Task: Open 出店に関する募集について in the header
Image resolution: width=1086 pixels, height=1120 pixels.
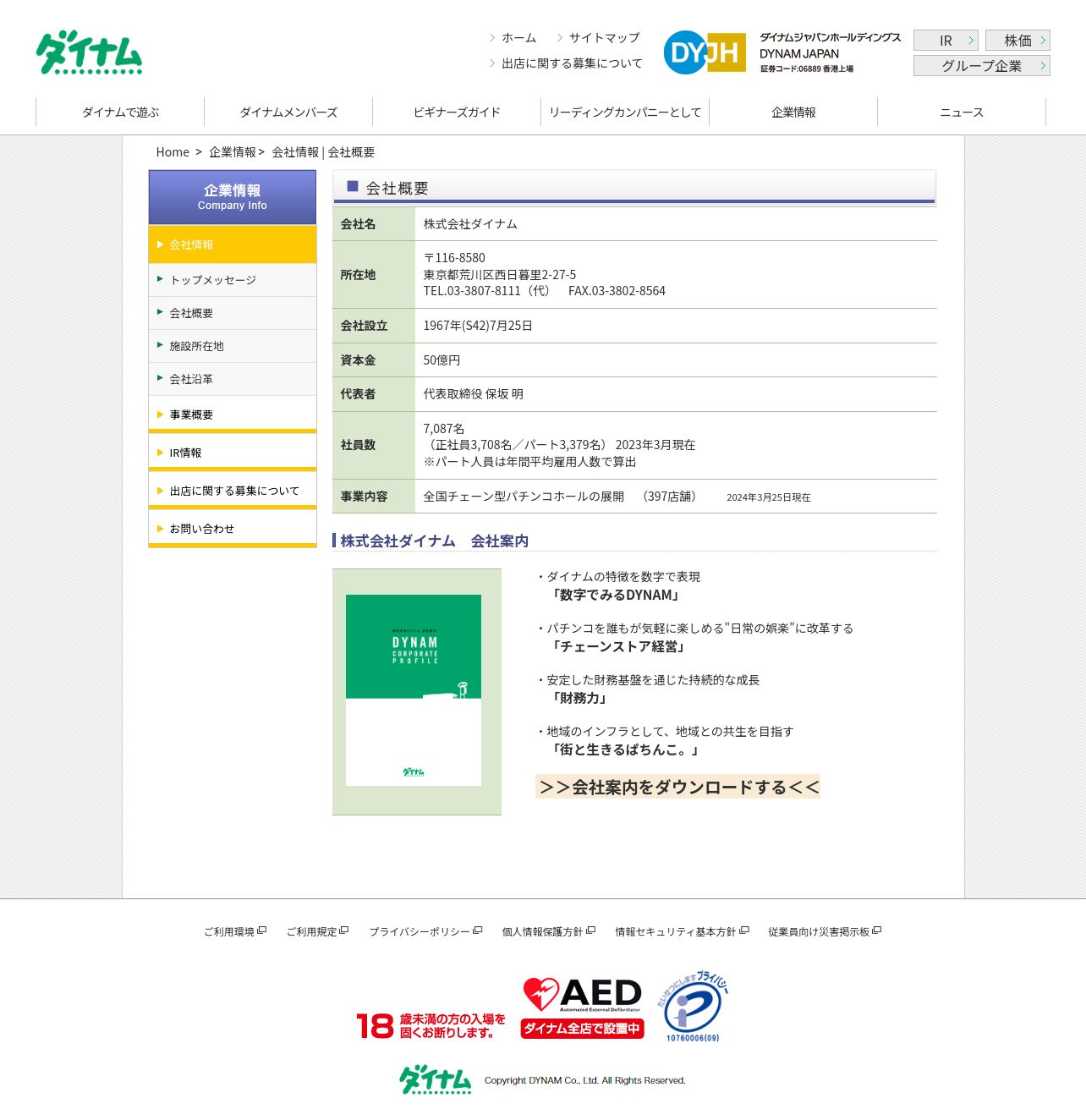Action: [x=572, y=63]
